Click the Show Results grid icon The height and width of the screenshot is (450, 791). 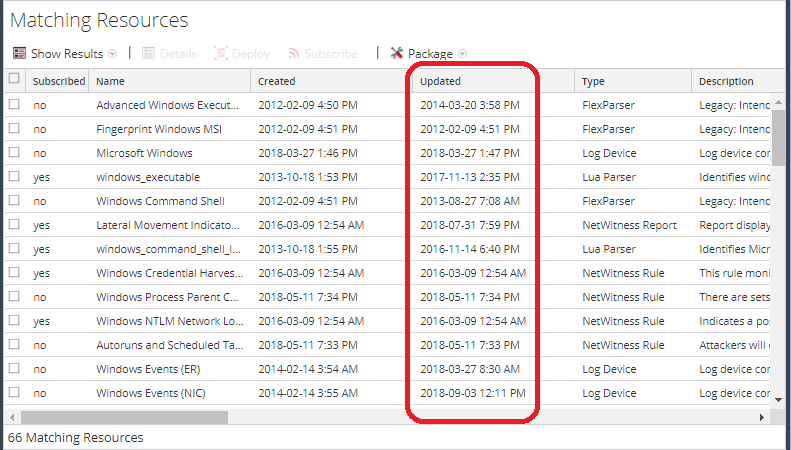tap(19, 54)
